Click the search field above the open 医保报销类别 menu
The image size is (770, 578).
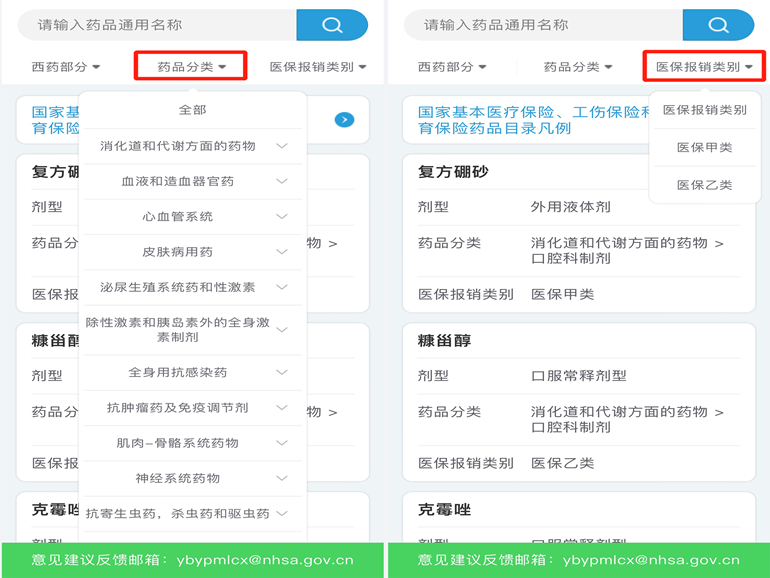[x=540, y=25]
